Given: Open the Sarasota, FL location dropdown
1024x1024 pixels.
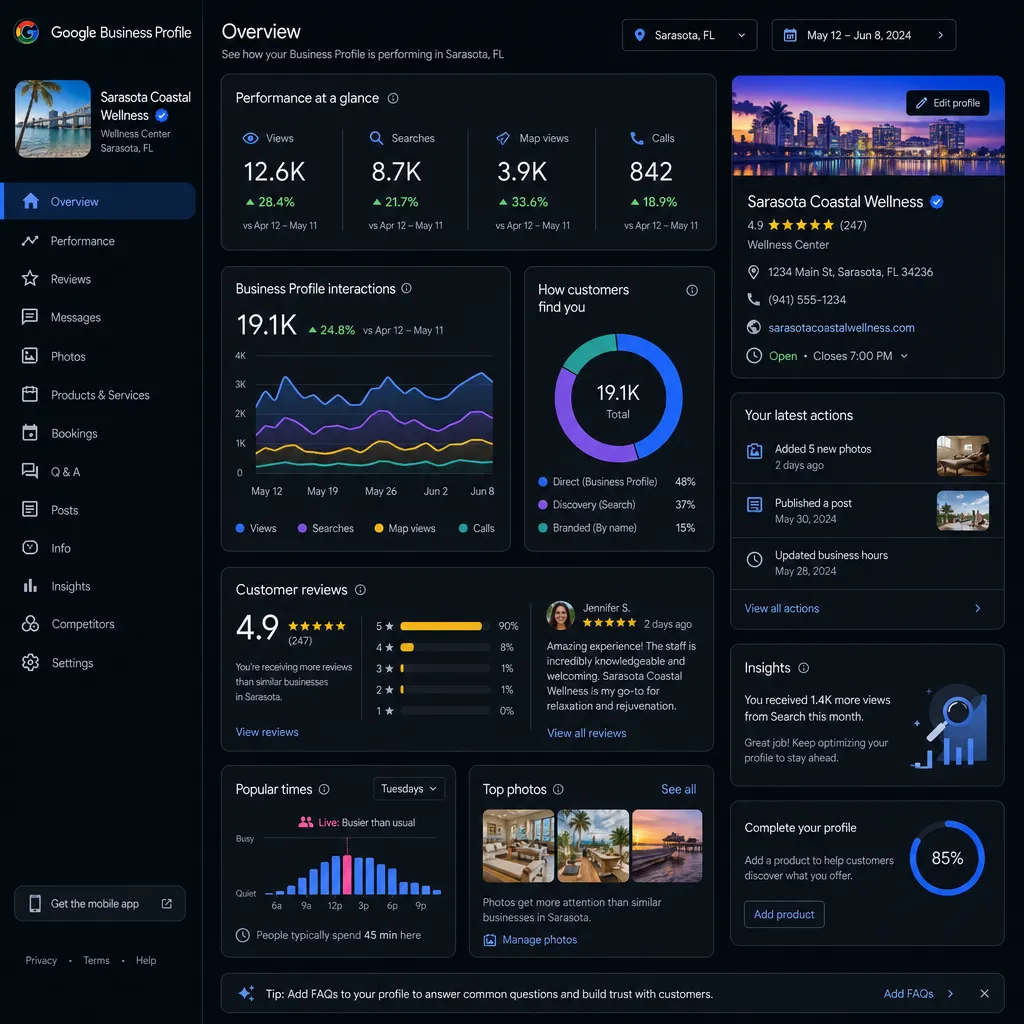Looking at the screenshot, I should [690, 35].
